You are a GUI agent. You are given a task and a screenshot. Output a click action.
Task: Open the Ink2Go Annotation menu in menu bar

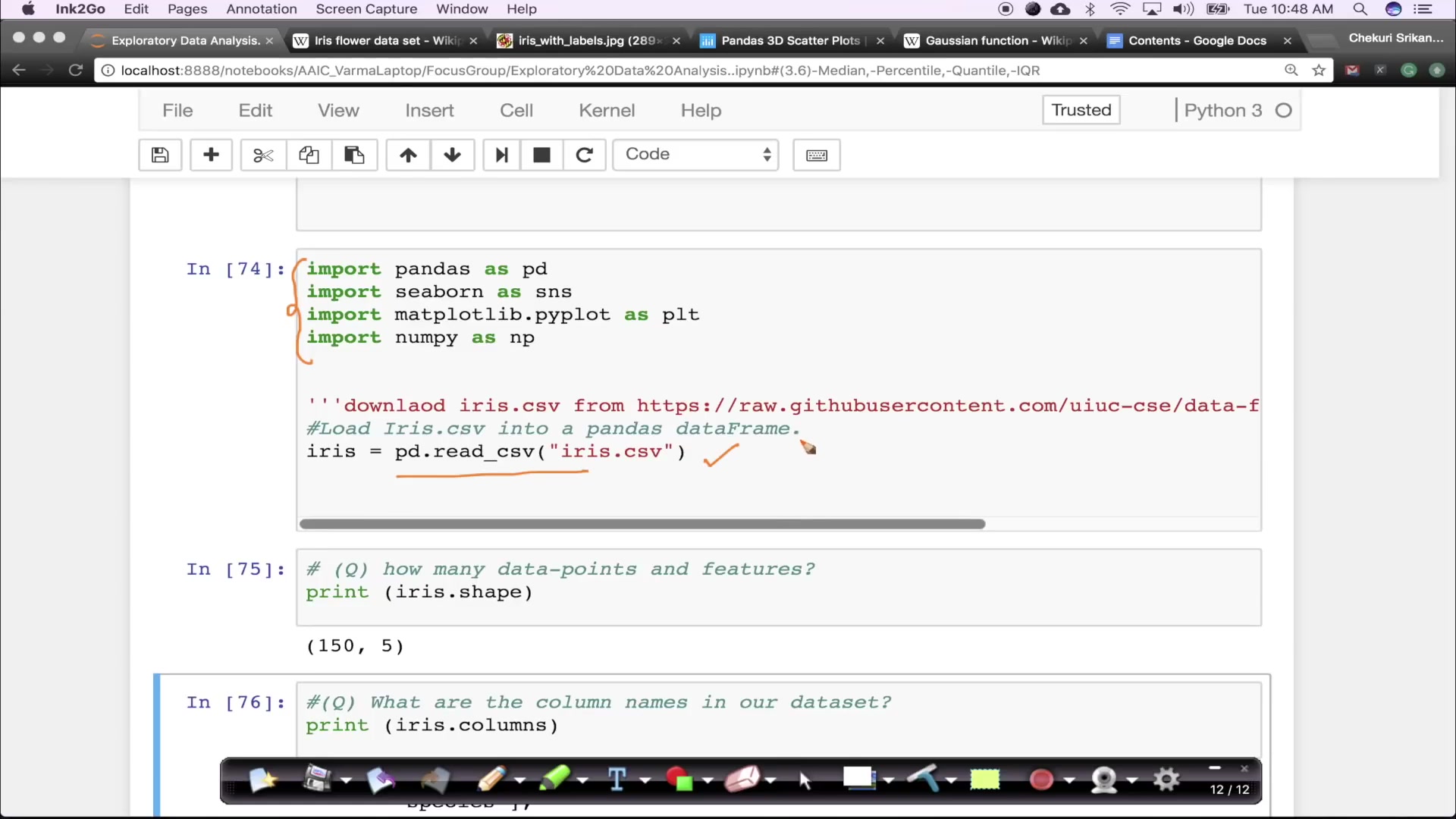tap(262, 9)
